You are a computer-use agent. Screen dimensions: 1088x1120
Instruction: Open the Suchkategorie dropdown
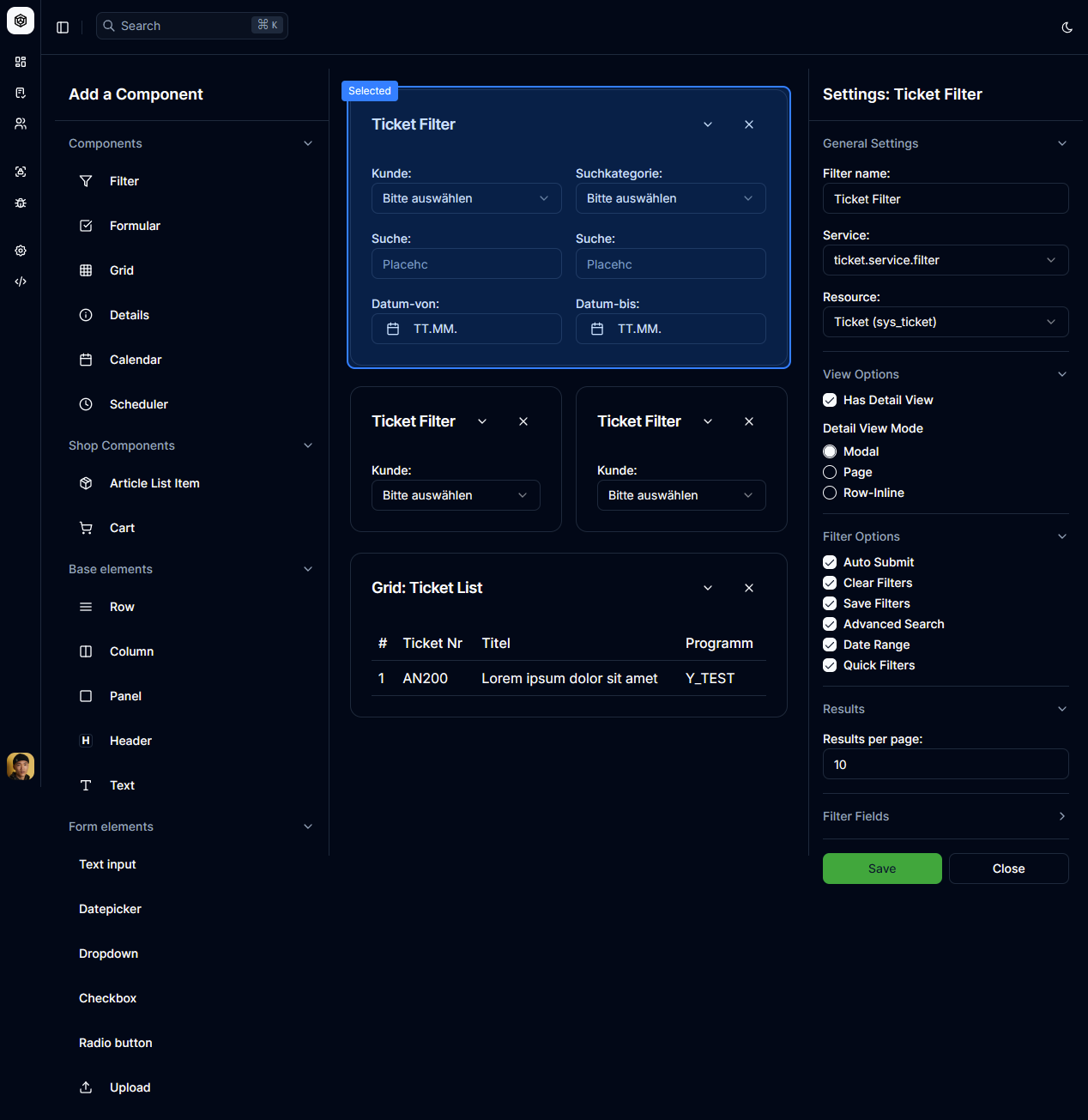[x=670, y=198]
